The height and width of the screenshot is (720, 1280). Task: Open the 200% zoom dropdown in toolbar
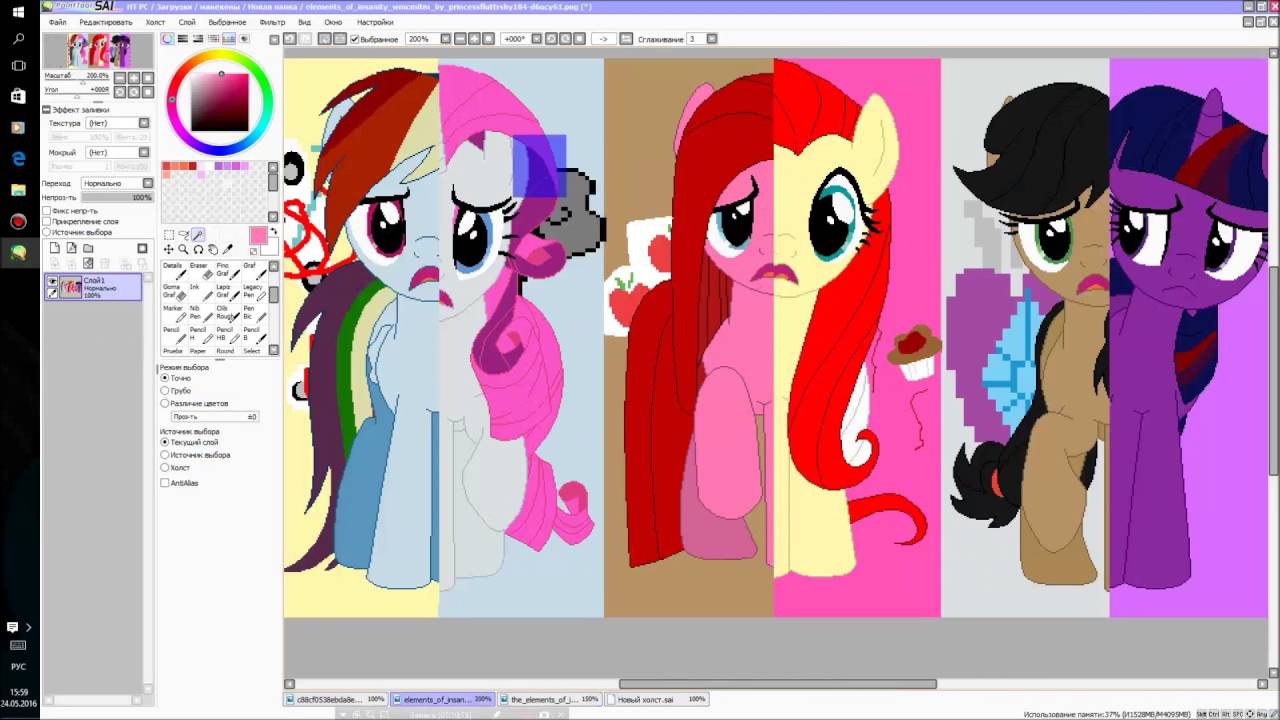[446, 39]
